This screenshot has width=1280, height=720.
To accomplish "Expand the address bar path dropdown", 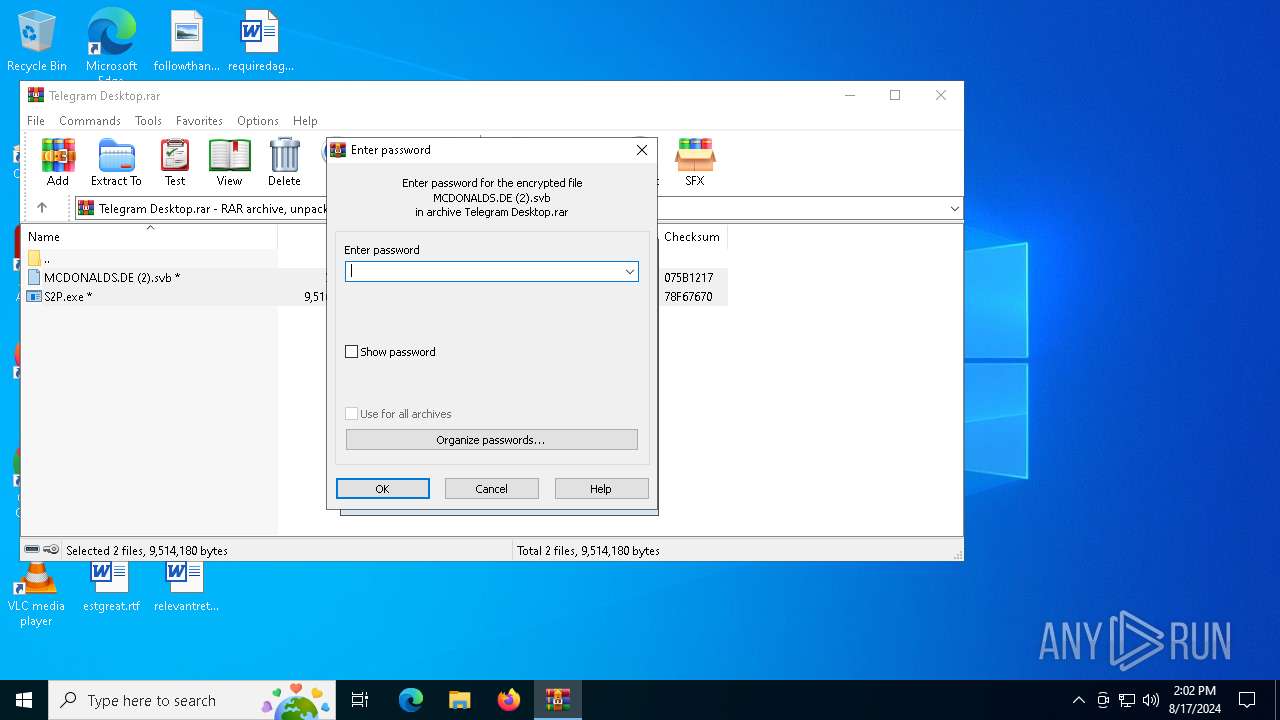I will [x=954, y=209].
